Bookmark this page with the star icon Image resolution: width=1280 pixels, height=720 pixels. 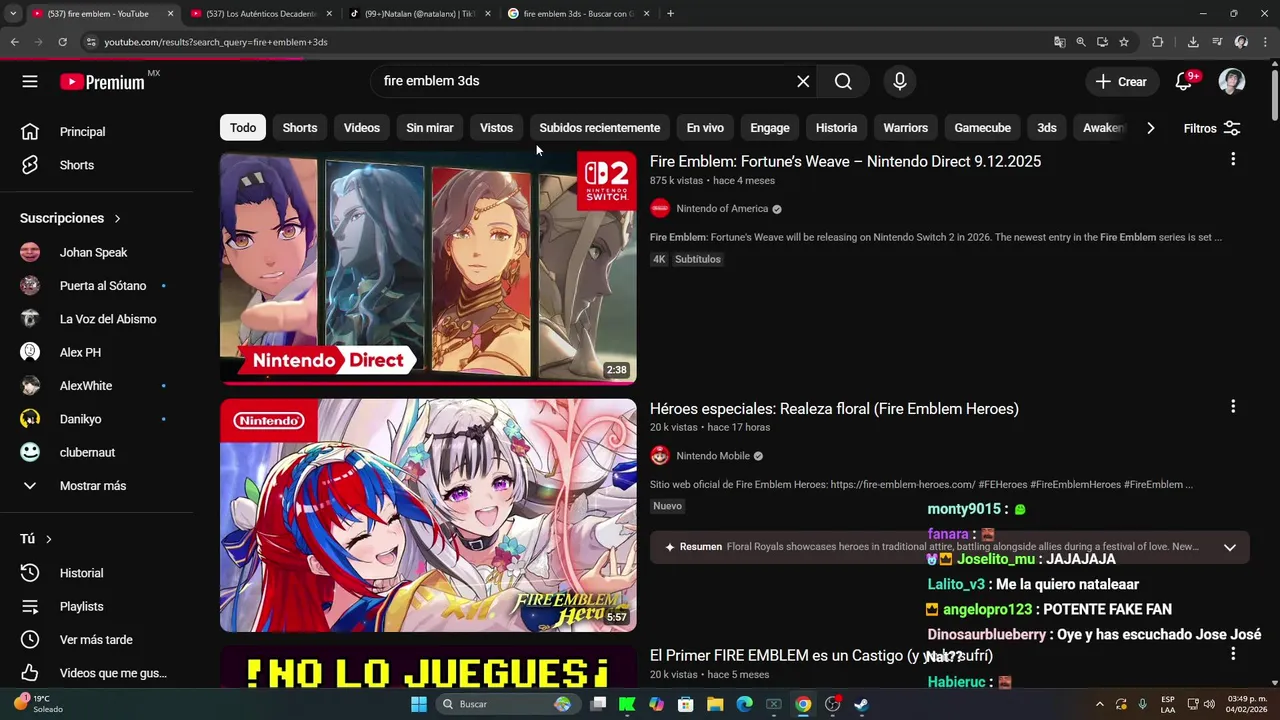tap(1124, 42)
